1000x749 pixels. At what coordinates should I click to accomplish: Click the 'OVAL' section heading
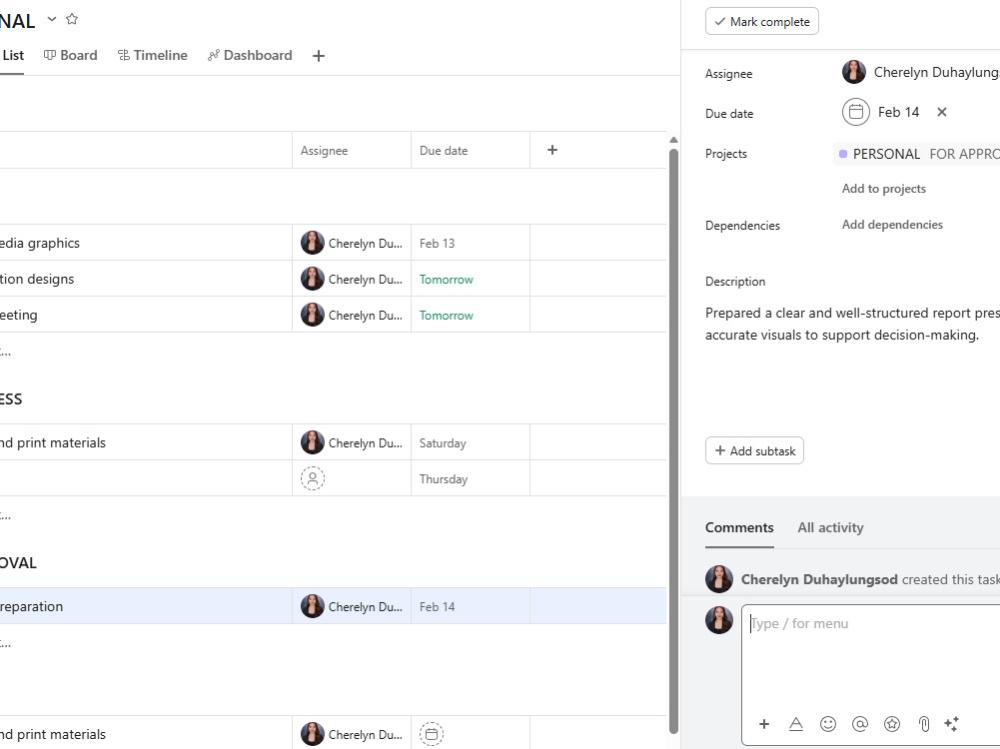pyautogui.click(x=18, y=563)
